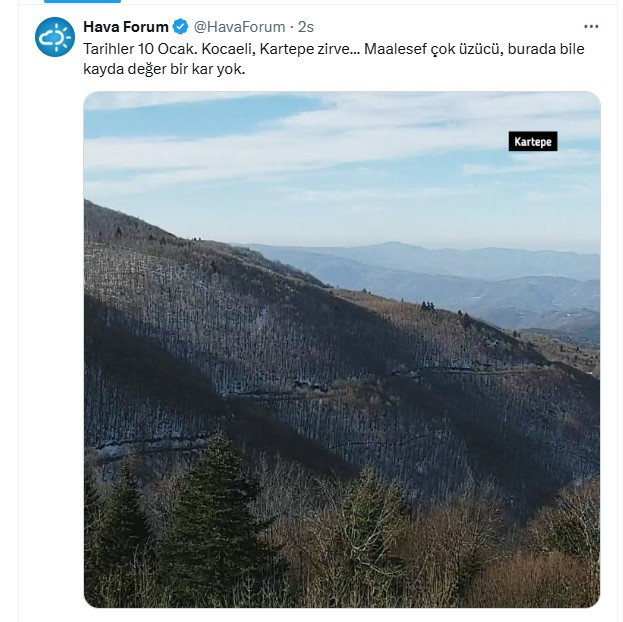
Task: Click the sun-and-cloud logo in the avatar
Action: [x=55, y=38]
